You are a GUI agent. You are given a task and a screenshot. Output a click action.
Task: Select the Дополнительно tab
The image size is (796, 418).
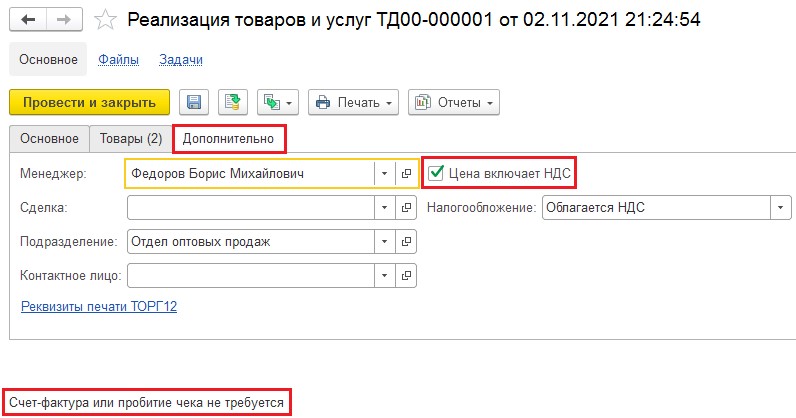(228, 139)
